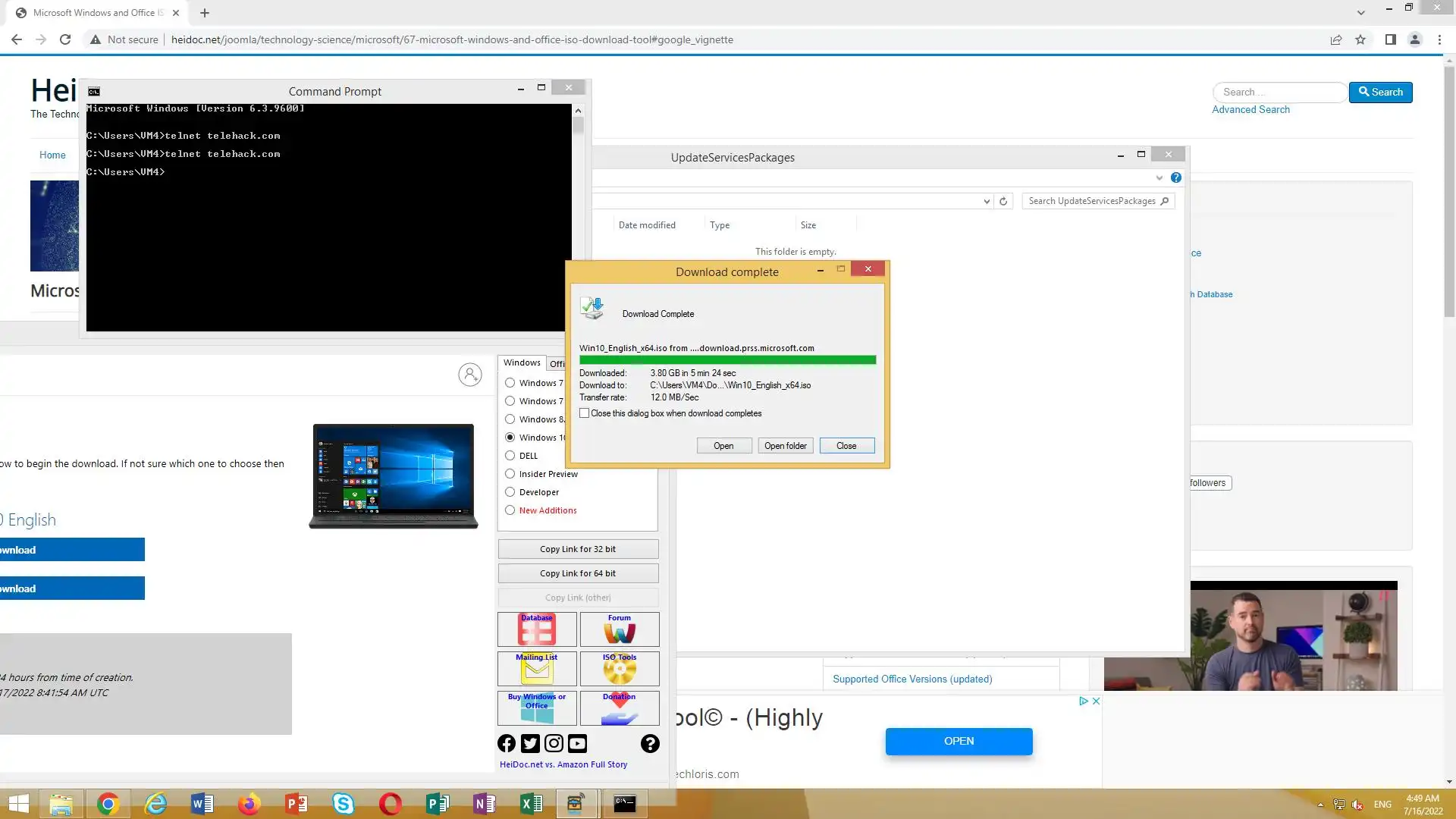Click the Donation heart icon
This screenshot has height=819, width=1456.
(620, 708)
